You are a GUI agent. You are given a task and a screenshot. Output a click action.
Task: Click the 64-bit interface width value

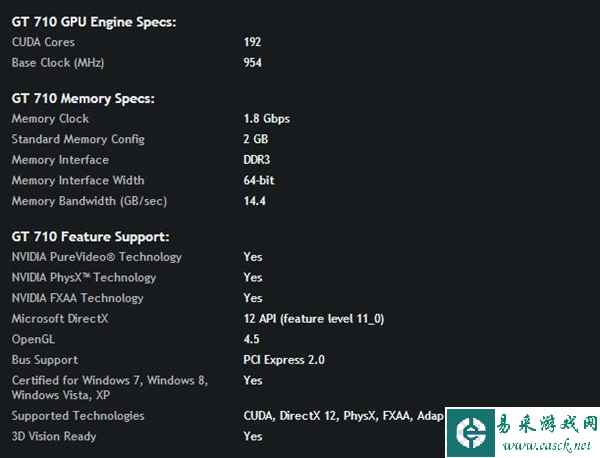click(259, 180)
